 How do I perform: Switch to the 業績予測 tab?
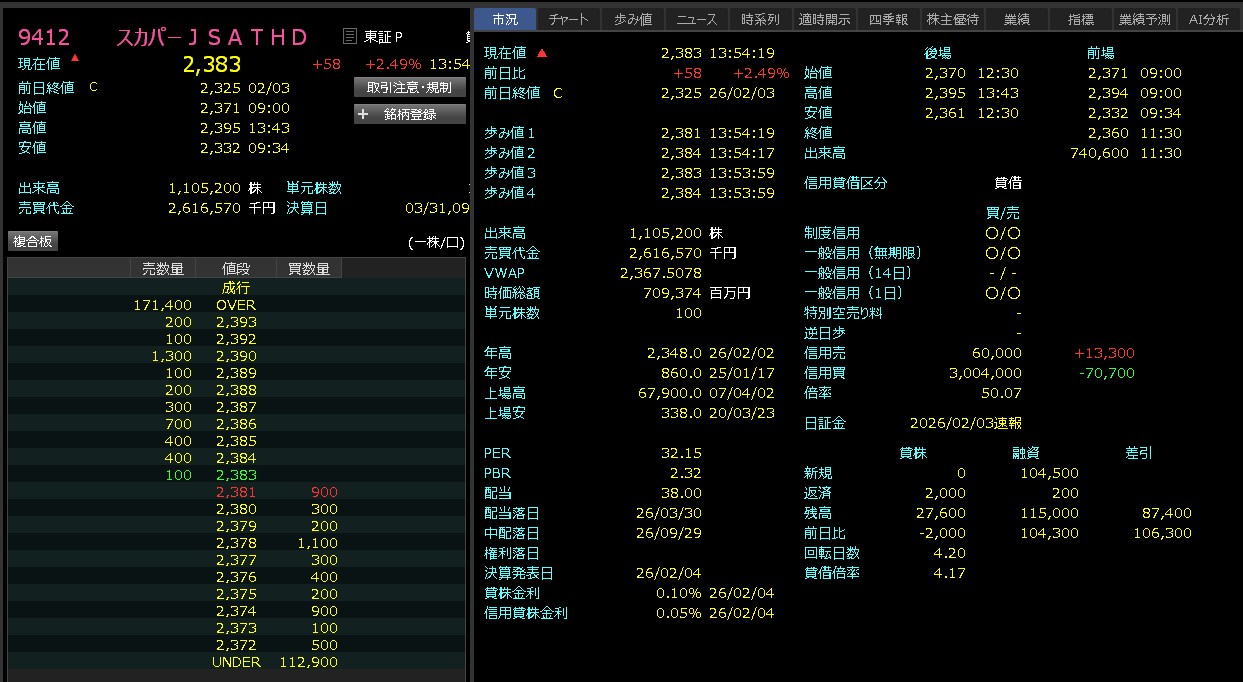(1145, 19)
